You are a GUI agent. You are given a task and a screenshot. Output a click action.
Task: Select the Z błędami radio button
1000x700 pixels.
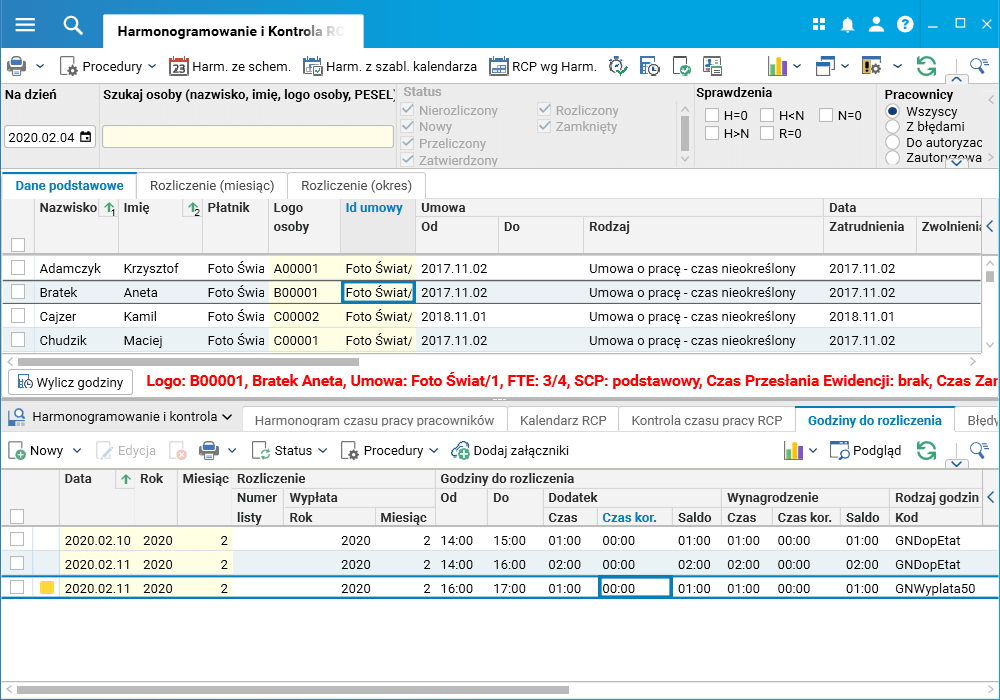[893, 126]
